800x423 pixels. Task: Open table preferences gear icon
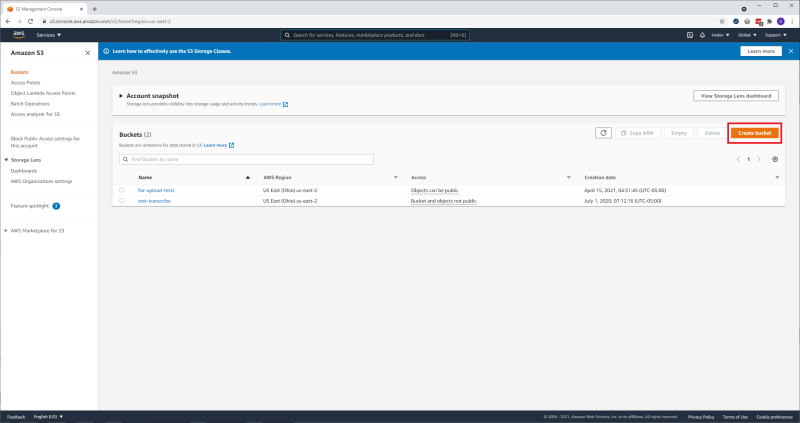point(775,159)
